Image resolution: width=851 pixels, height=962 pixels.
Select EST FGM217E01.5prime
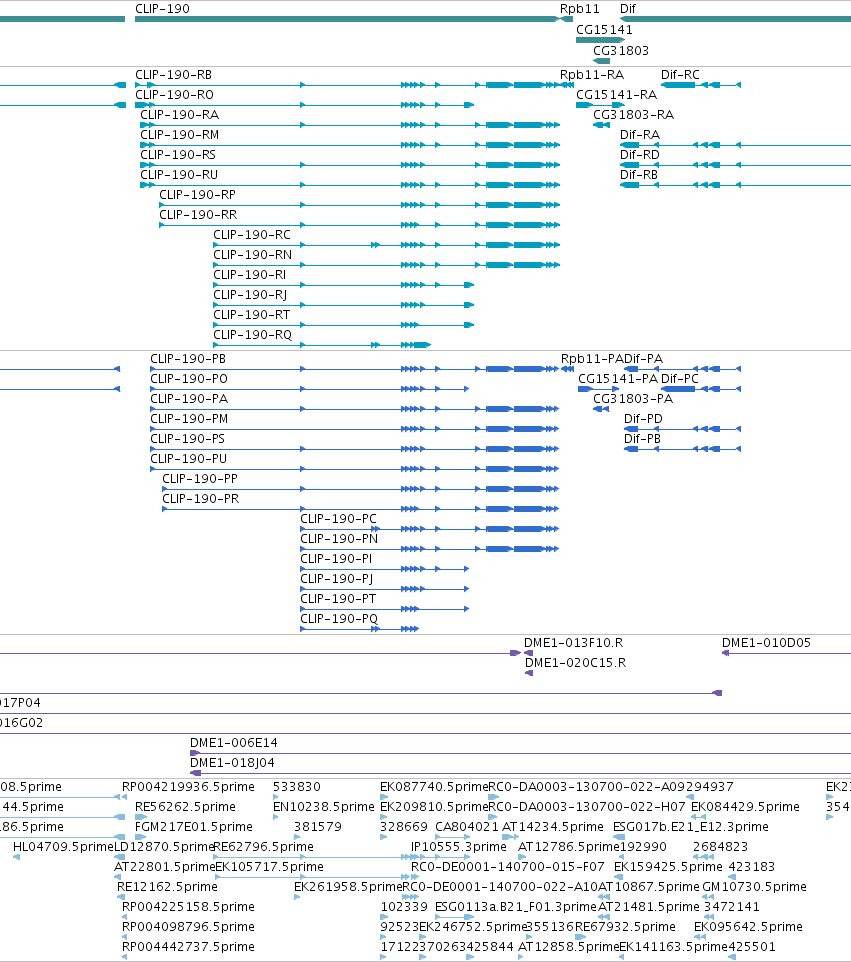tap(193, 827)
